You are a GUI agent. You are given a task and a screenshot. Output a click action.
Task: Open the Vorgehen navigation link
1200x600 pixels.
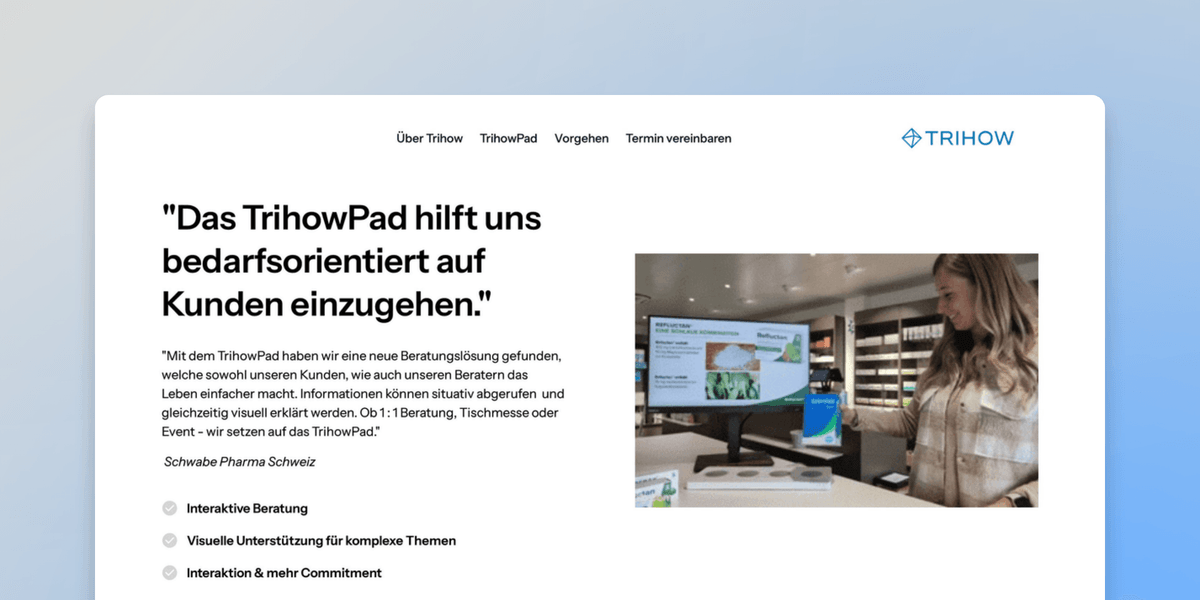[582, 139]
